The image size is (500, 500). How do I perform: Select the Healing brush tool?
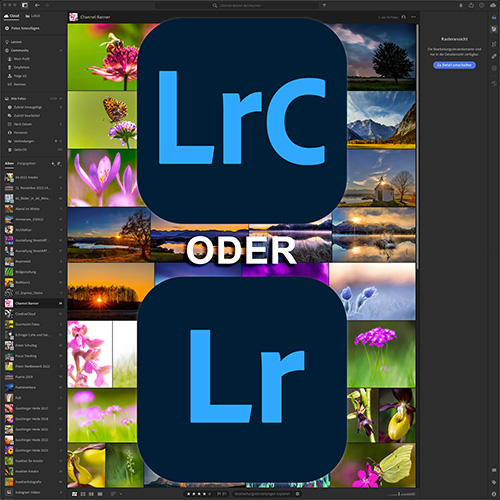coord(494,56)
